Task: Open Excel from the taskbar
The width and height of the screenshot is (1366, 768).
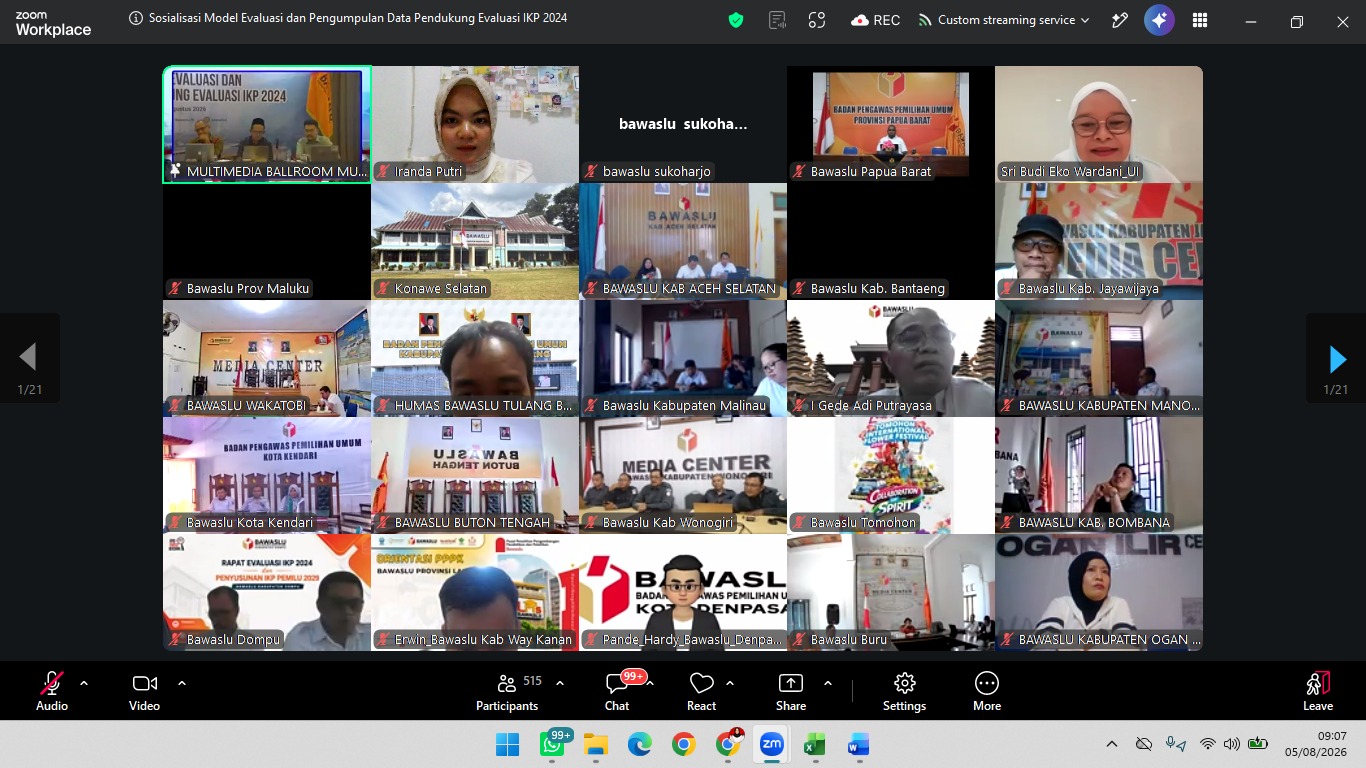Action: tap(815, 745)
